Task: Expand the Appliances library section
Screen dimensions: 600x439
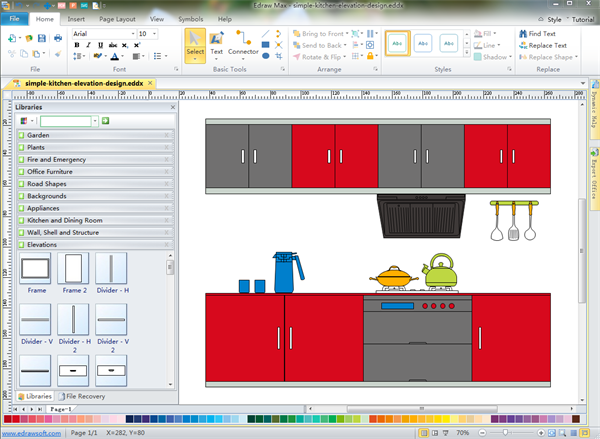Action: [45, 208]
